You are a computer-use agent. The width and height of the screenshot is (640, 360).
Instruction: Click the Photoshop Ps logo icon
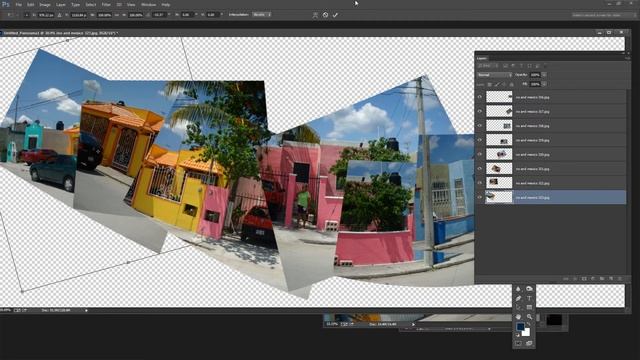(x=6, y=4)
